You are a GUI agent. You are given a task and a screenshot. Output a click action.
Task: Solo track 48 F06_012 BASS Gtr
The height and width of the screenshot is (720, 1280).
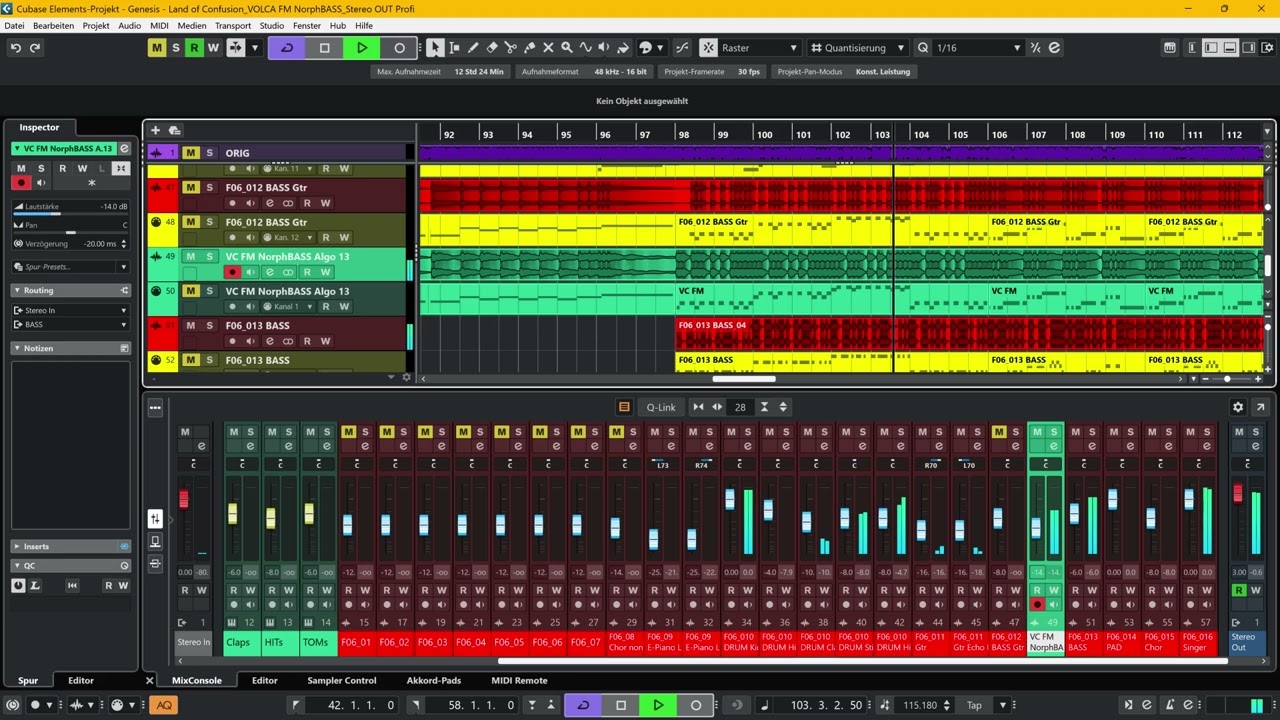point(209,222)
